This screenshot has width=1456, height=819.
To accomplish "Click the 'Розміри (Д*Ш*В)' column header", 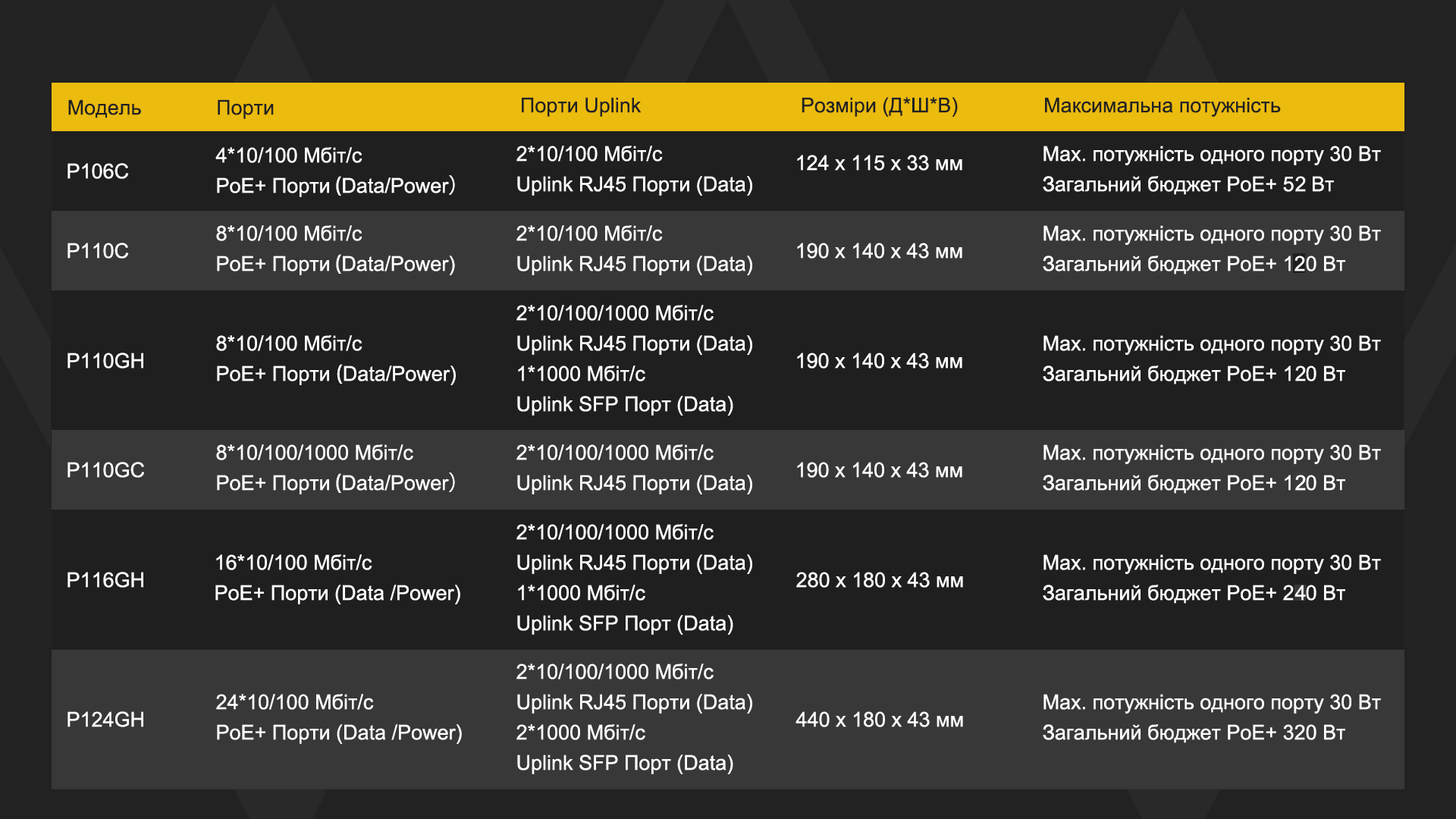I will (879, 105).
